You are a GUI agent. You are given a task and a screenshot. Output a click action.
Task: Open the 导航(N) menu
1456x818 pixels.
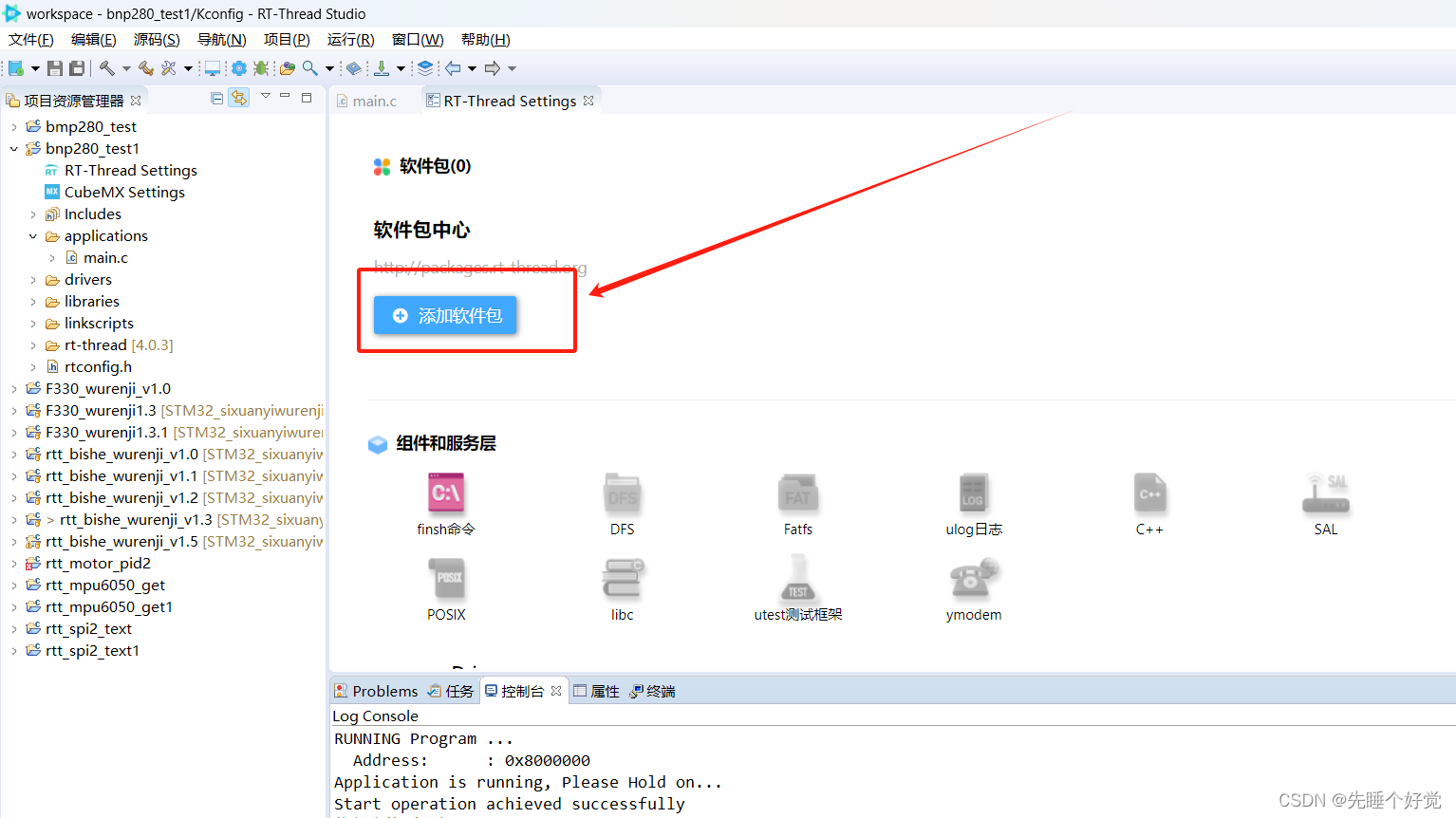(x=222, y=39)
